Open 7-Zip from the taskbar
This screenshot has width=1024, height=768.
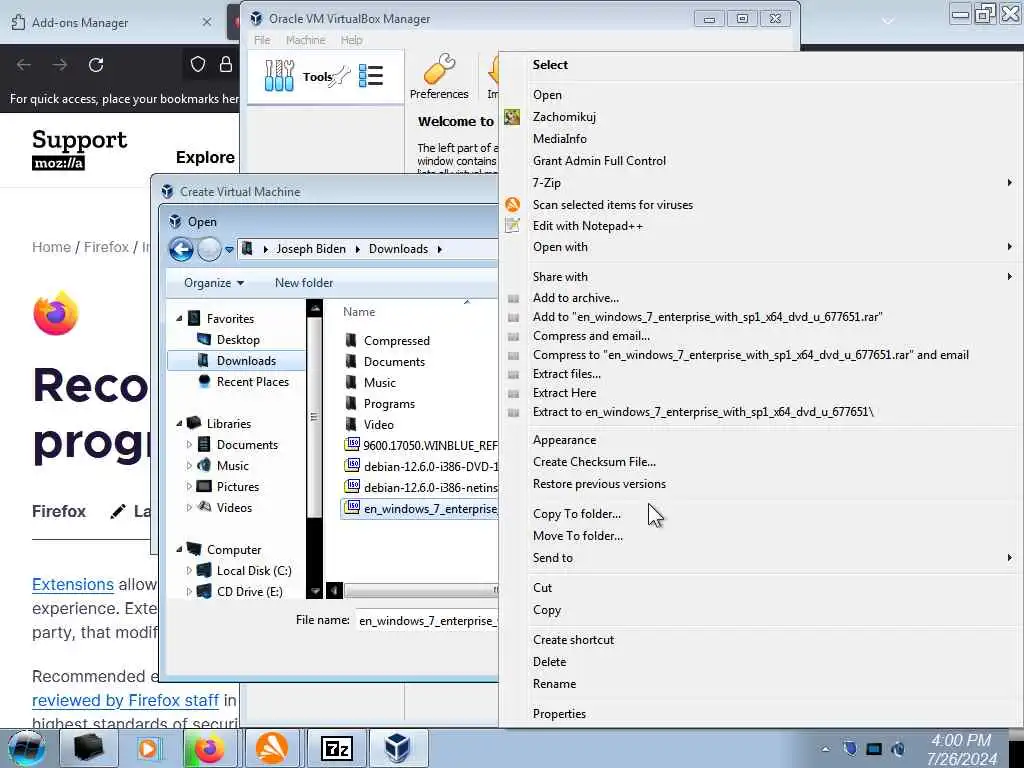pyautogui.click(x=337, y=748)
